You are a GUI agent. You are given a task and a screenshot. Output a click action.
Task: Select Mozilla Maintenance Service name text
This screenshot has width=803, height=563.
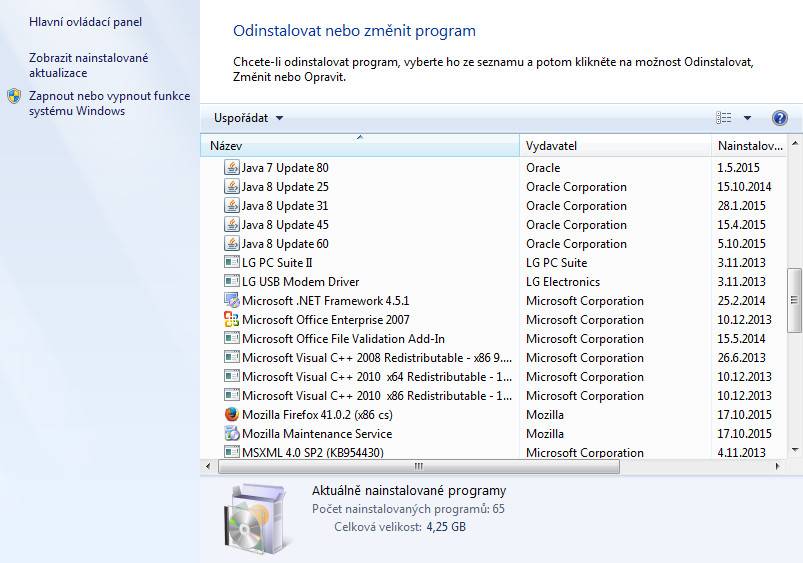[317, 433]
